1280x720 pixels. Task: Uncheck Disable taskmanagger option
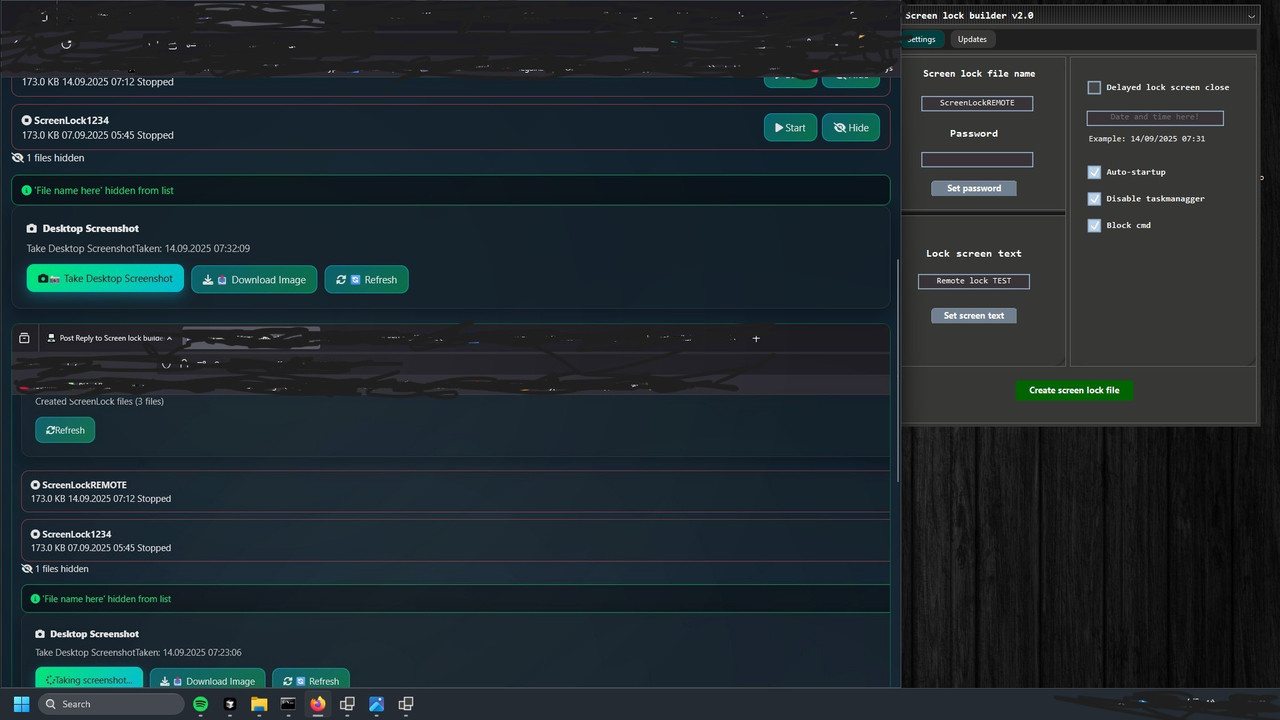coord(1094,199)
